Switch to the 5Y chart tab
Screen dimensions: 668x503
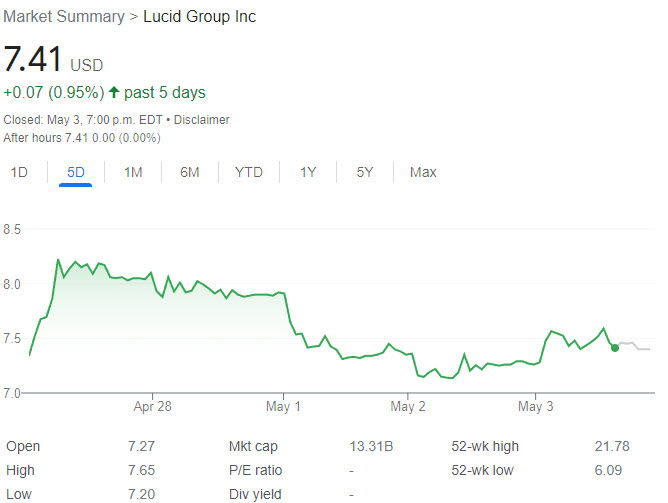(x=365, y=172)
